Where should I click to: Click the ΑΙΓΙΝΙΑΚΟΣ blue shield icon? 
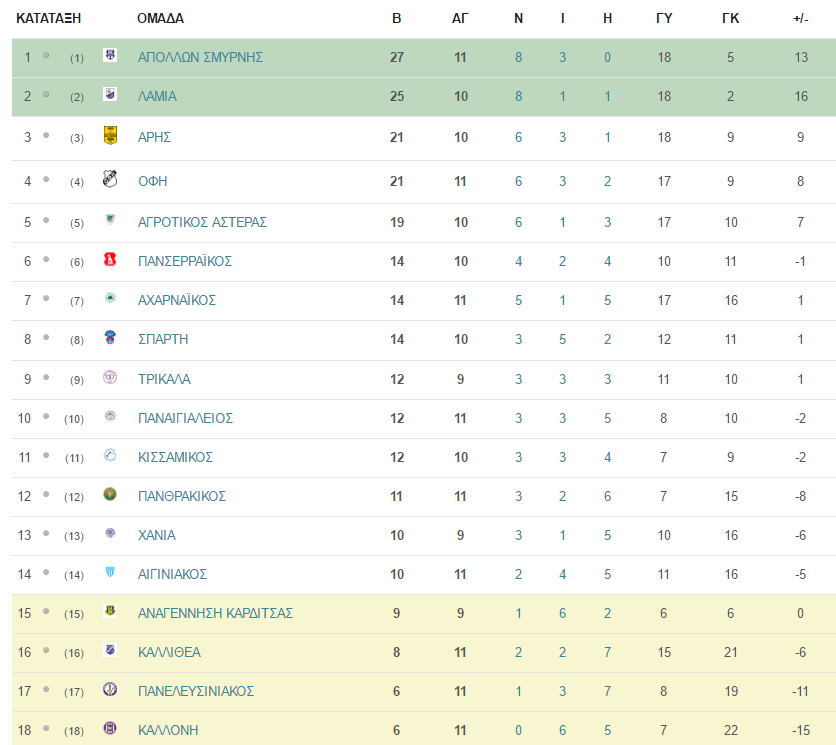(110, 573)
